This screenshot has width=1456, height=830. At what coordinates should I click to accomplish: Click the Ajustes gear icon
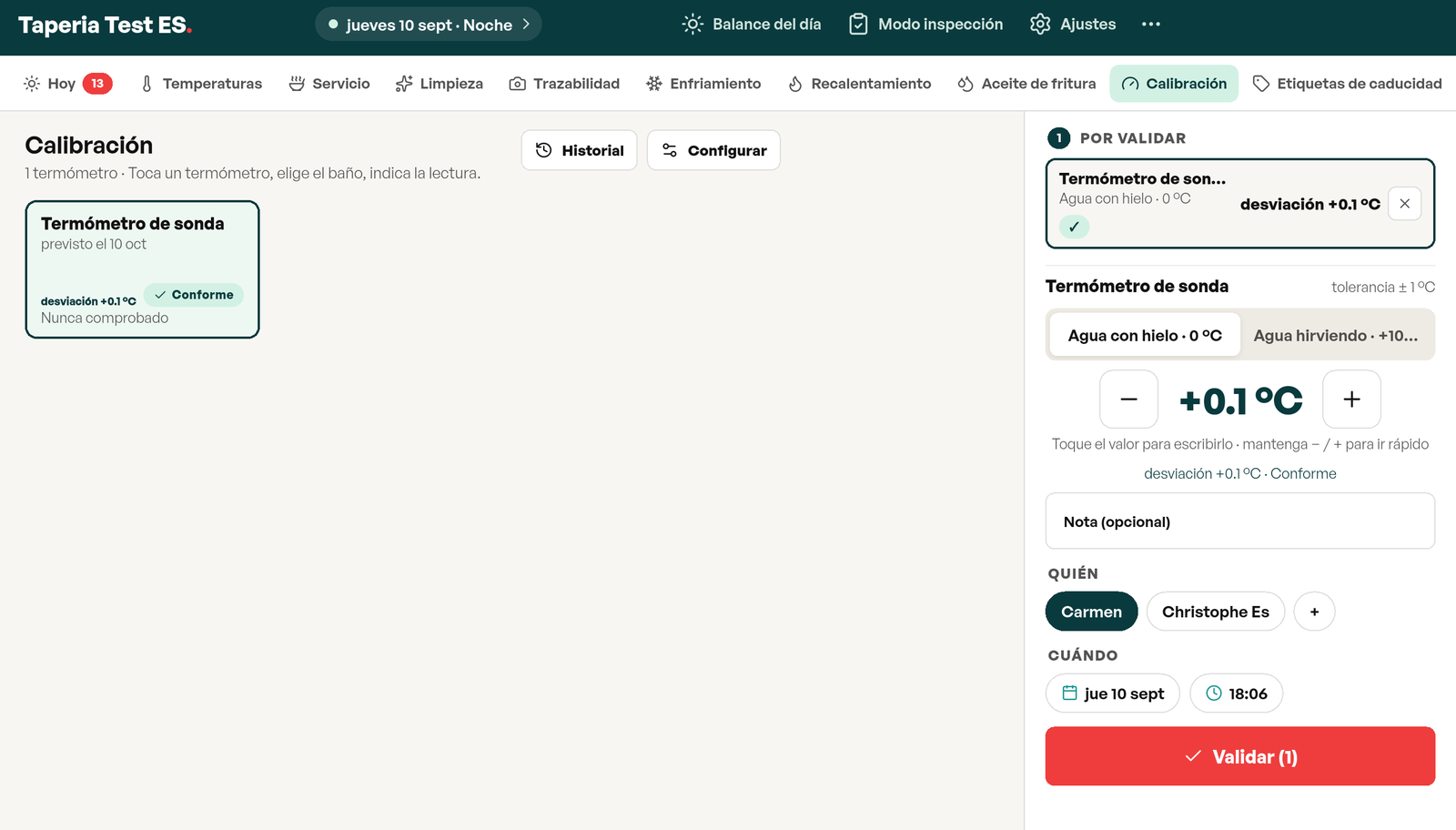[x=1040, y=25]
